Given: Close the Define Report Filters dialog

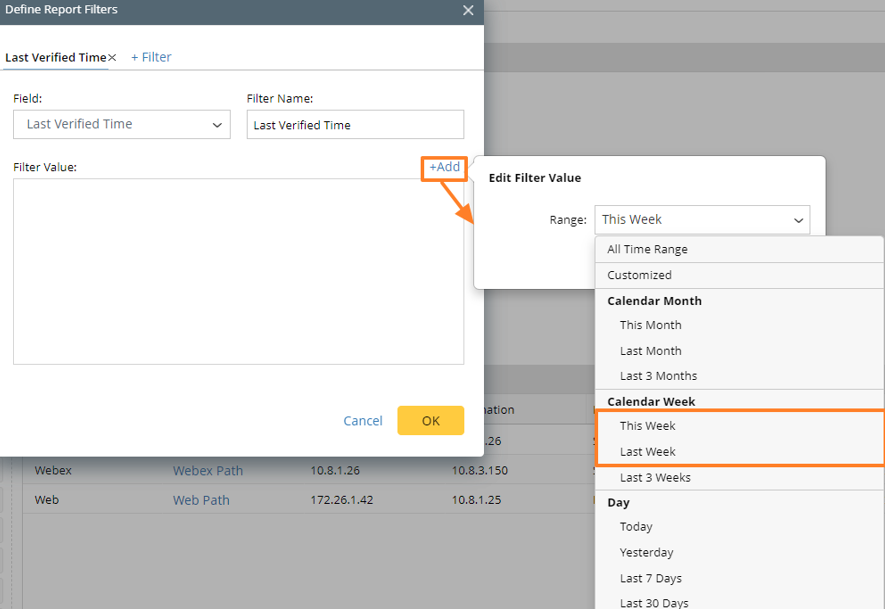Looking at the screenshot, I should point(468,10).
